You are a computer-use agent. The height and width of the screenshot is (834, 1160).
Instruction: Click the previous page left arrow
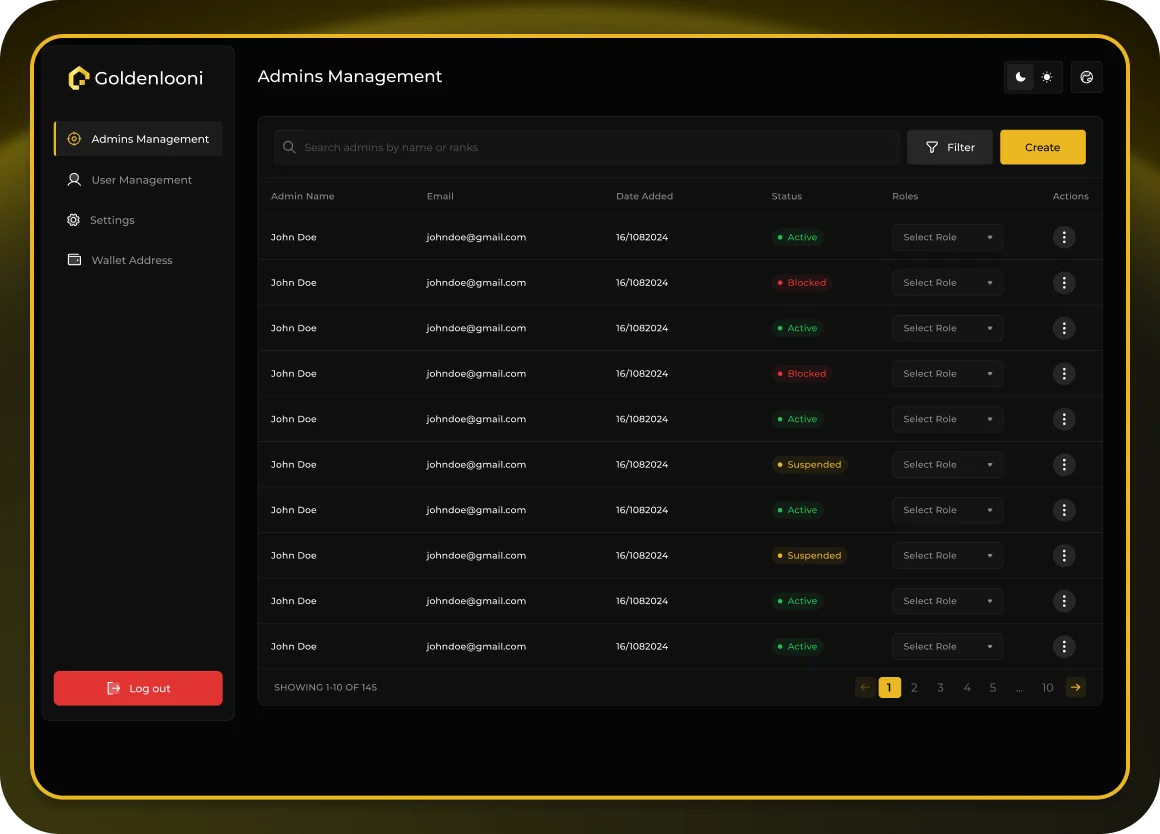click(x=865, y=687)
